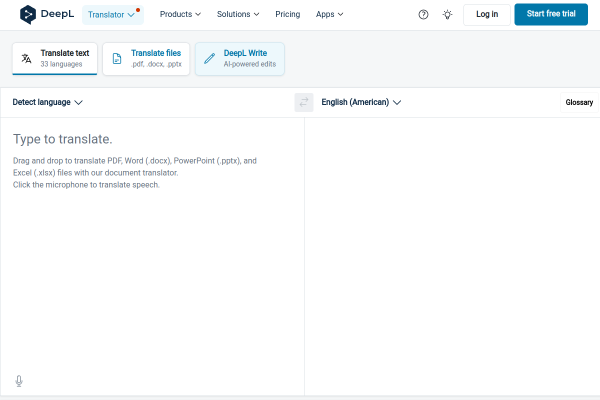This screenshot has width=600, height=400.
Task: Open the Pricing page
Action: tap(288, 14)
